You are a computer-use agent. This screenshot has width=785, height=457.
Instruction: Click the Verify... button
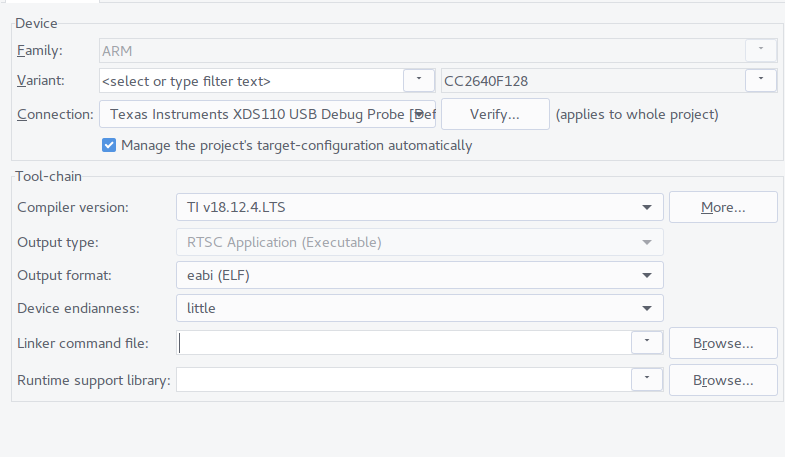(495, 114)
